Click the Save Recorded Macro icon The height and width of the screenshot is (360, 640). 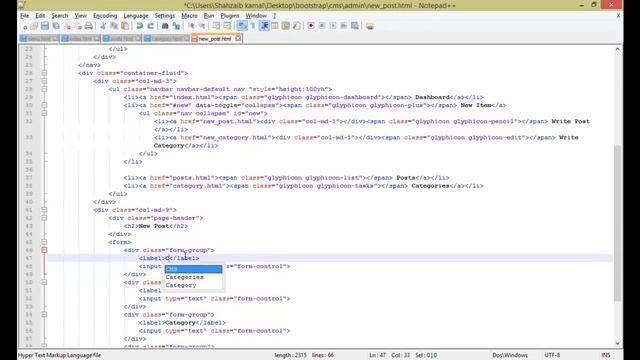[355, 26]
